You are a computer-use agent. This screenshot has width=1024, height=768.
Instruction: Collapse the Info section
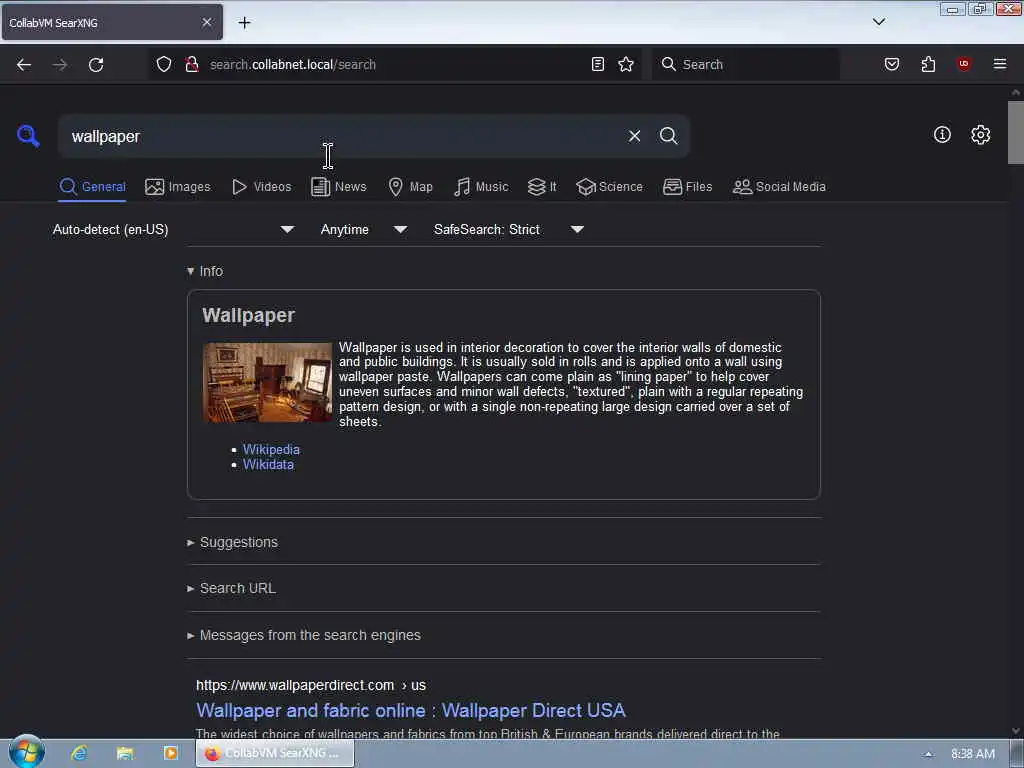click(x=205, y=271)
